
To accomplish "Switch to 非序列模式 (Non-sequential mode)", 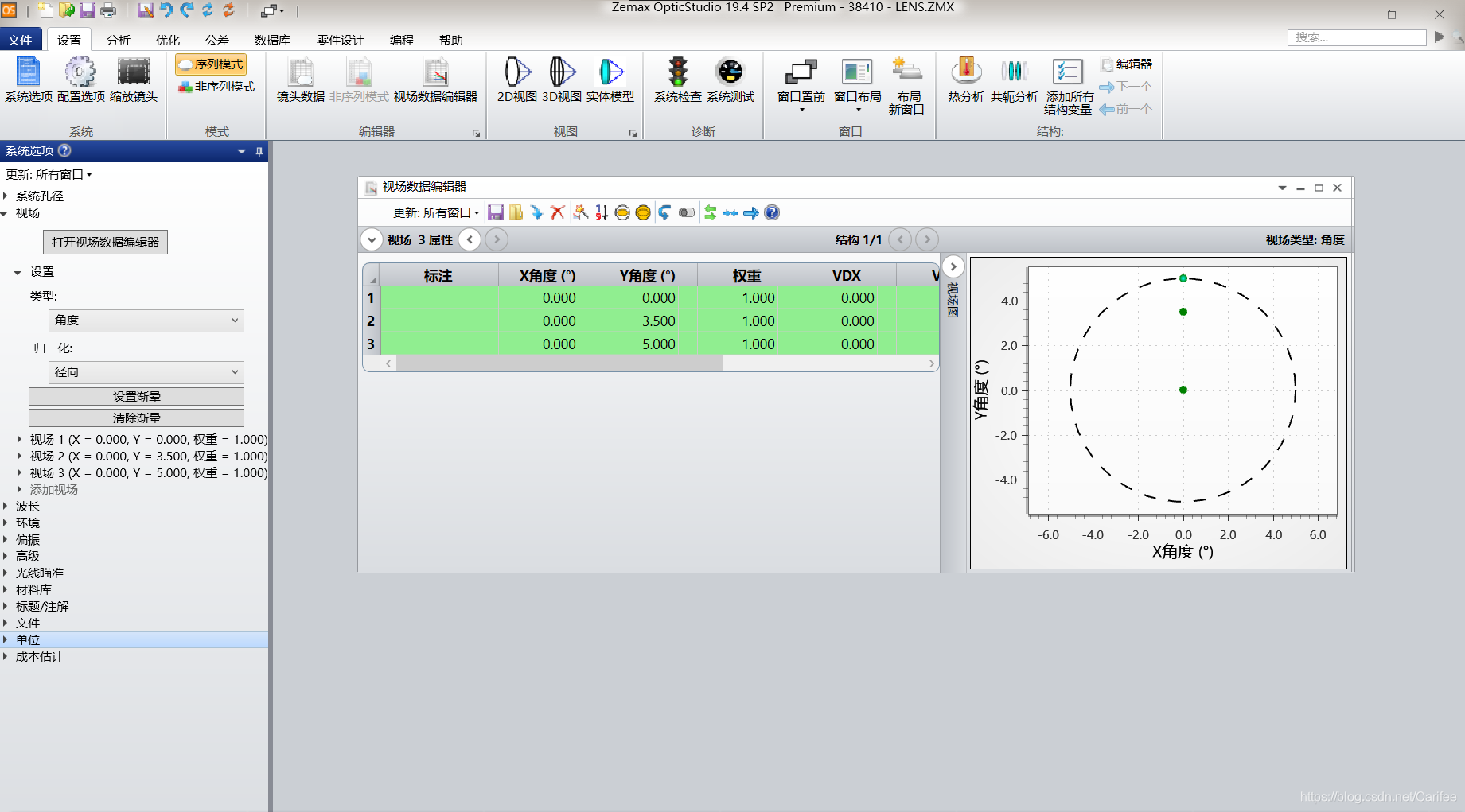I will pos(216,86).
